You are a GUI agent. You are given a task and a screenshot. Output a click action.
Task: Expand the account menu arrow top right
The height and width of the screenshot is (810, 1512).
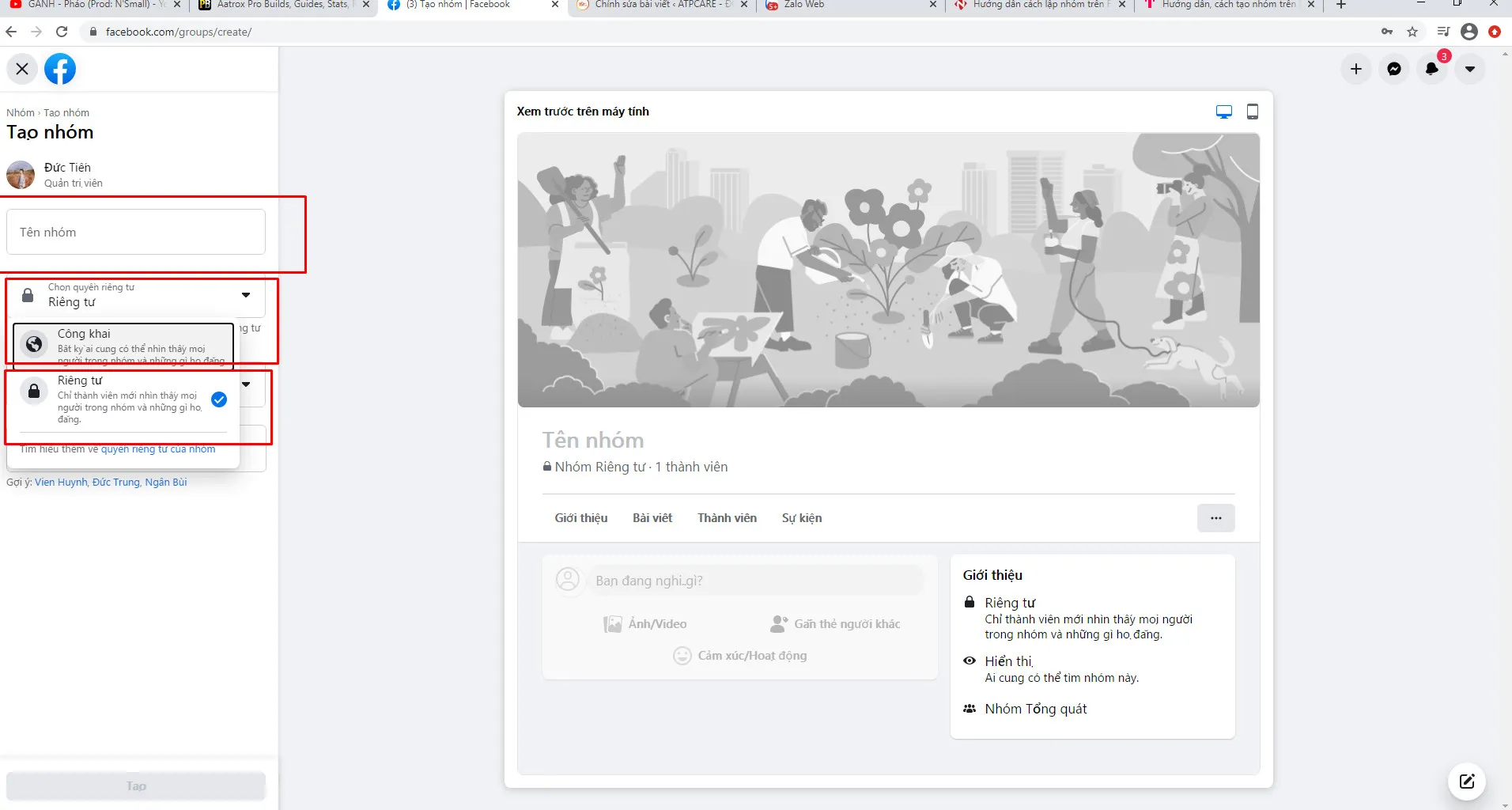pyautogui.click(x=1470, y=69)
